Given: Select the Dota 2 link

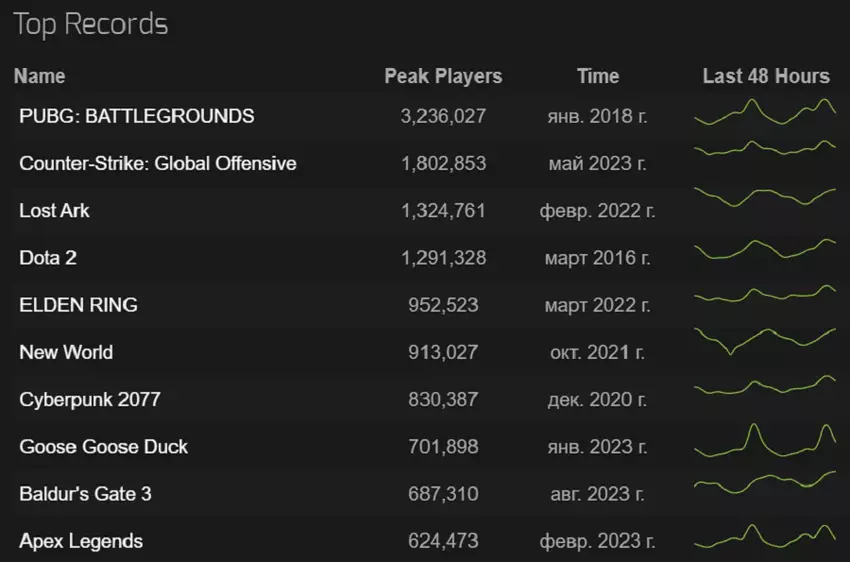Looking at the screenshot, I should click(x=48, y=258).
